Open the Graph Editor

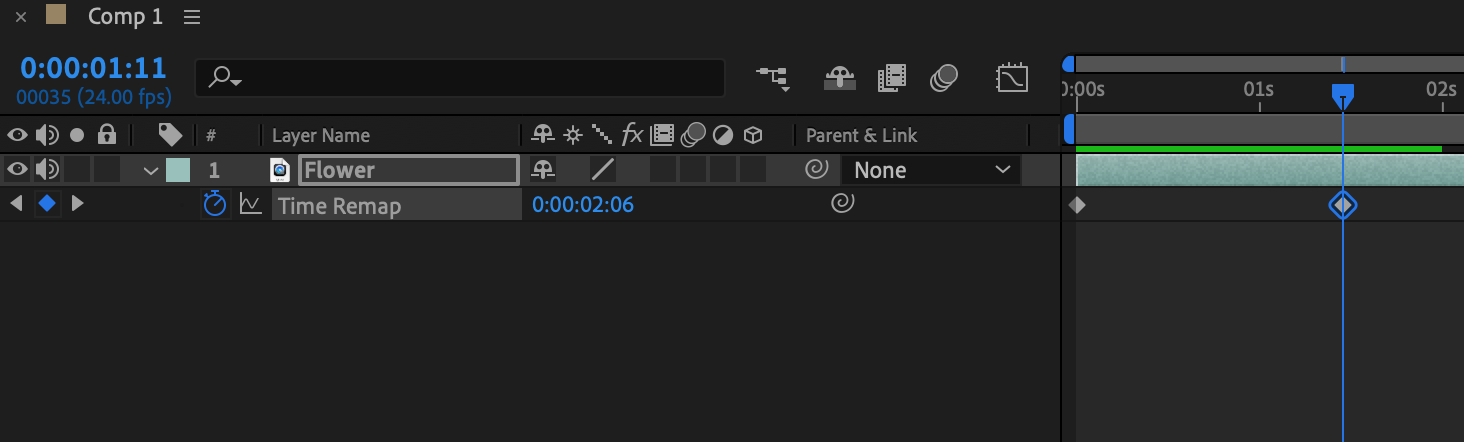[x=1012, y=78]
